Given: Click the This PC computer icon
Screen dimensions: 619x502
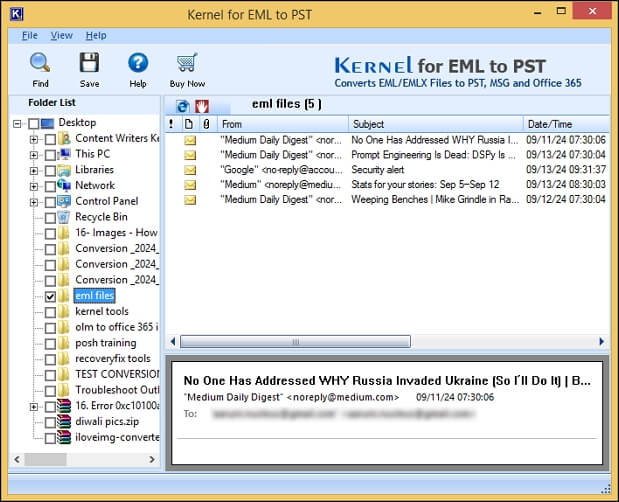Looking at the screenshot, I should 64,154.
